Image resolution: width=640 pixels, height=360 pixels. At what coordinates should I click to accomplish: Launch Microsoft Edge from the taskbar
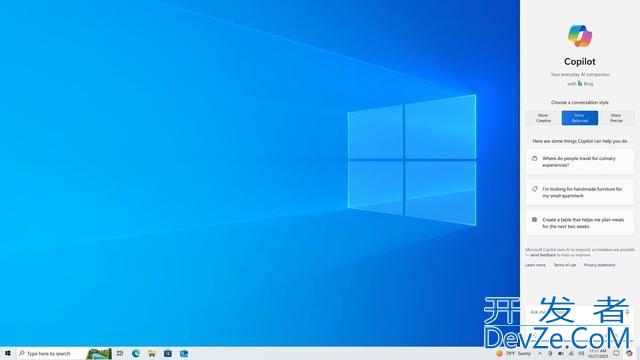pos(136,353)
